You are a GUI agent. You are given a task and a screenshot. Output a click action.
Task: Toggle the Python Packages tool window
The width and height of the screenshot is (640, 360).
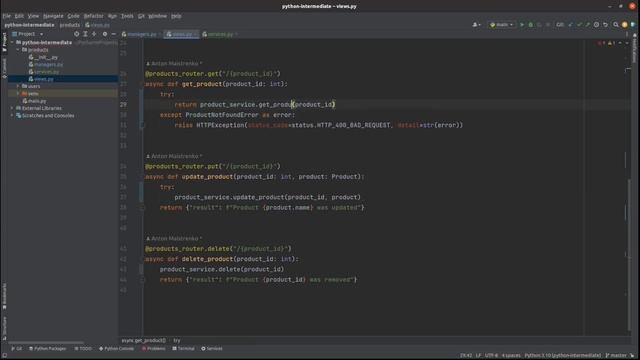click(48, 349)
